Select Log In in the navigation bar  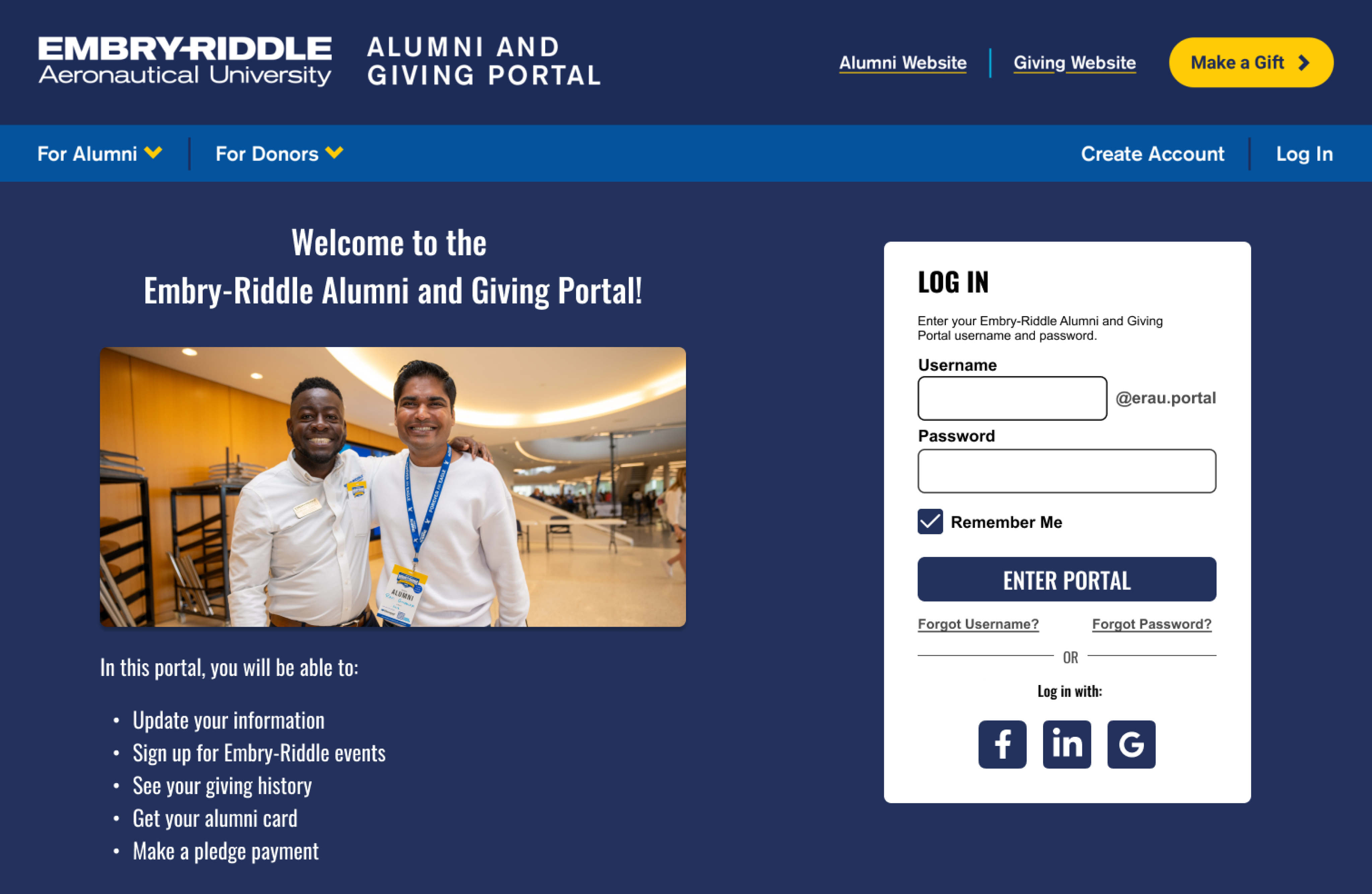click(x=1304, y=154)
